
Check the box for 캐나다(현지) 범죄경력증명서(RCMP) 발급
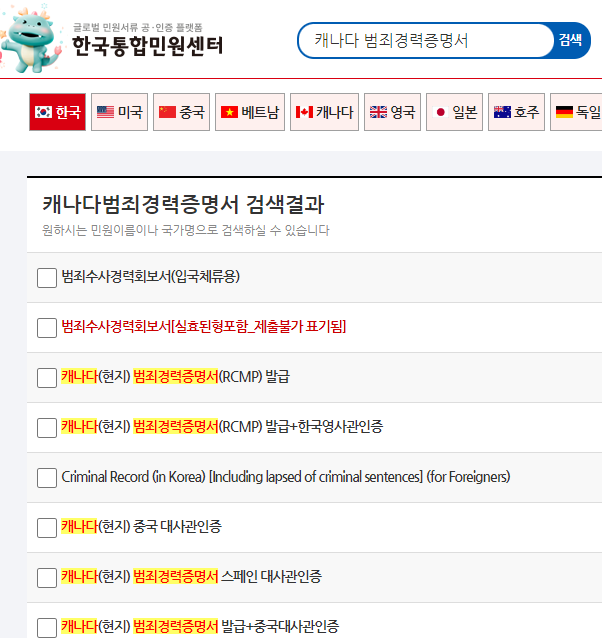(x=47, y=378)
